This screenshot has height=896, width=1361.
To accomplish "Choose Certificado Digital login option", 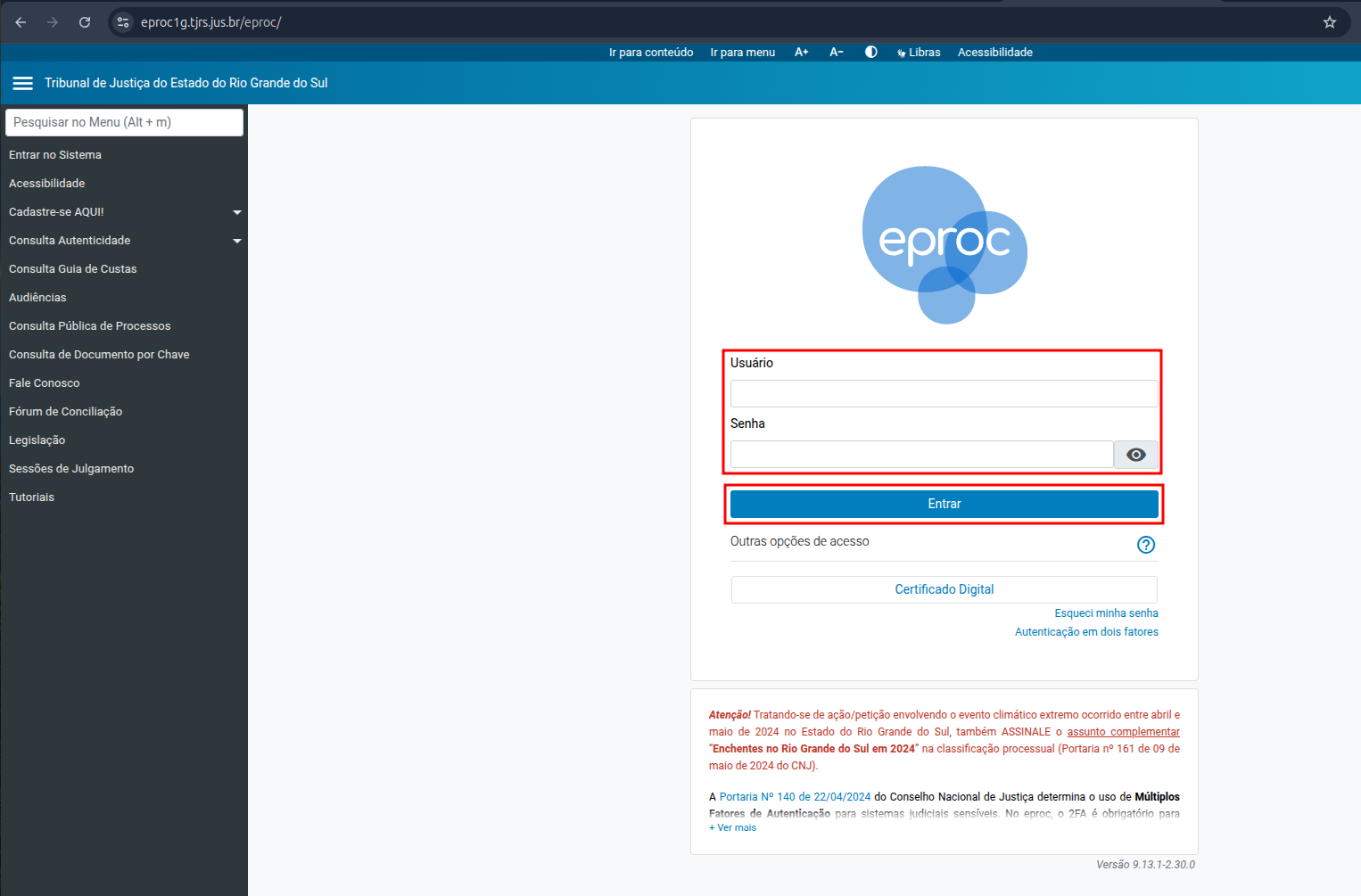I will tap(944, 589).
